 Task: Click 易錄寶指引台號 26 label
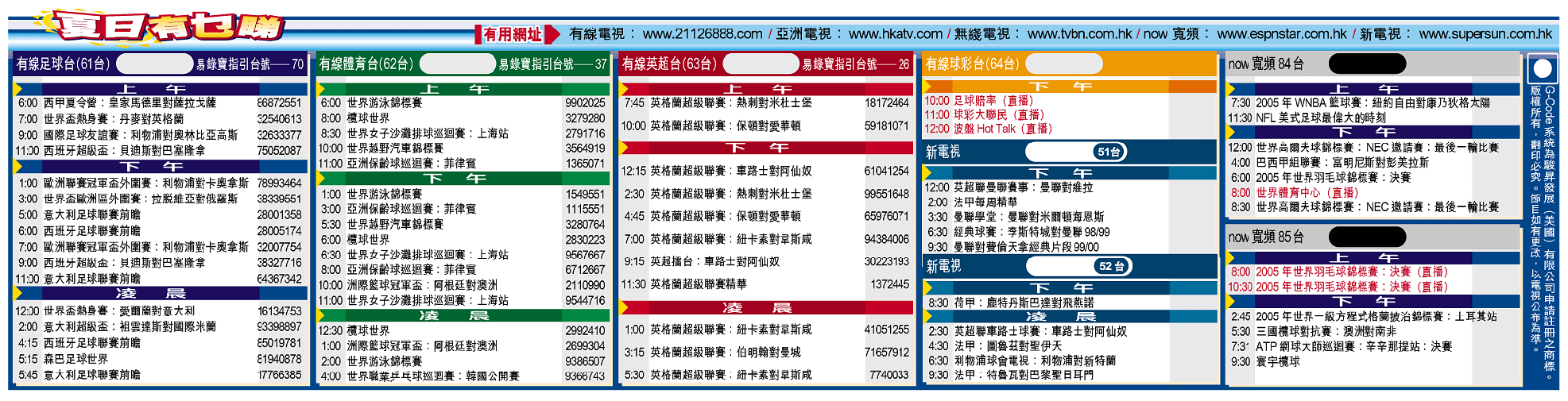(x=856, y=64)
